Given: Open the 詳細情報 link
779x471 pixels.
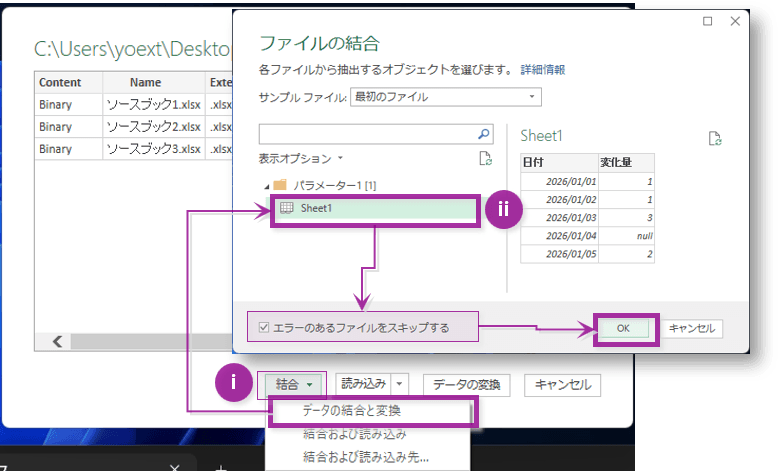Looking at the screenshot, I should pos(543,70).
